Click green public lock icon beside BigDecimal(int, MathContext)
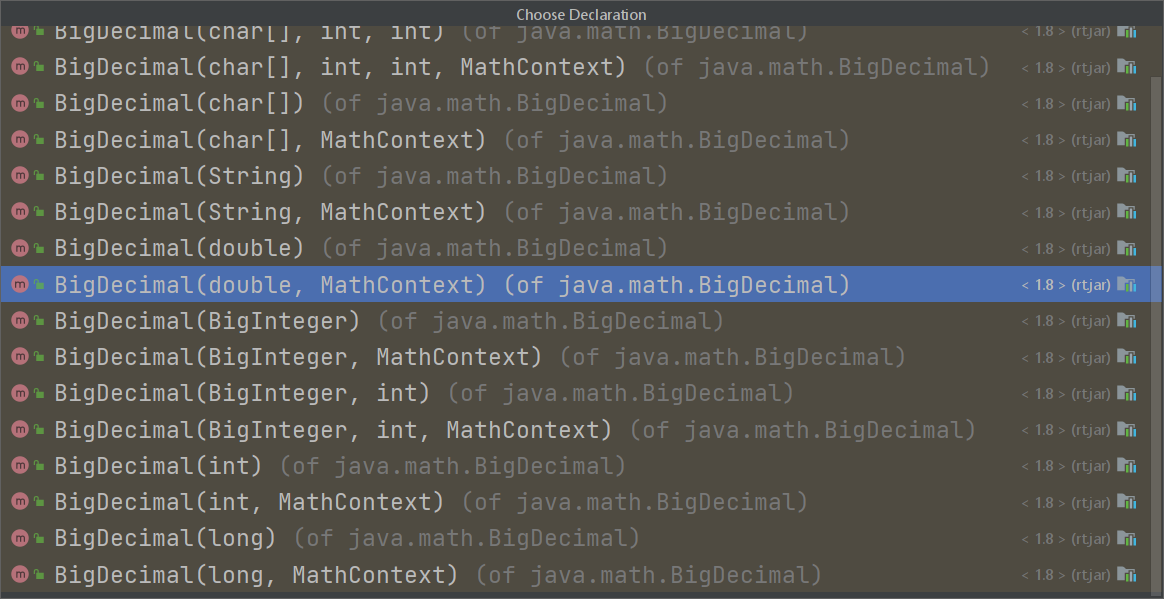This screenshot has height=599, width=1164. [x=39, y=503]
